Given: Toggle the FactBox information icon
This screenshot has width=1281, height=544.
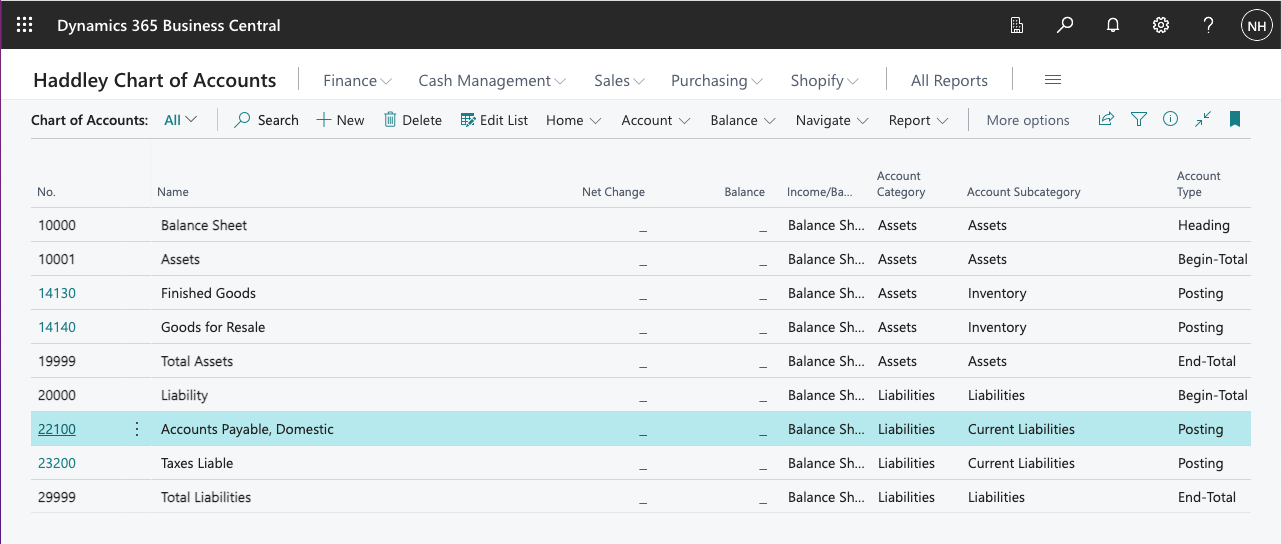Looking at the screenshot, I should [x=1170, y=119].
